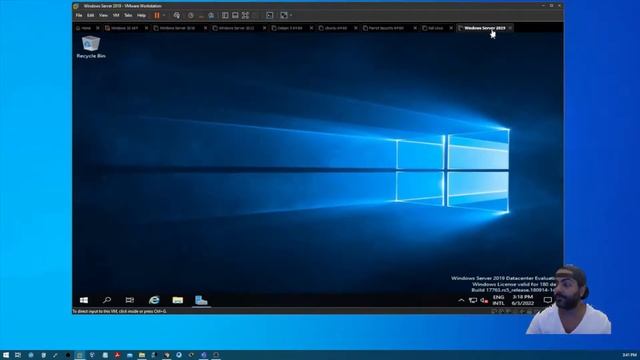This screenshot has height=360, width=640.
Task: Toggle the thumbnail bar view icon
Action: click(x=235, y=16)
